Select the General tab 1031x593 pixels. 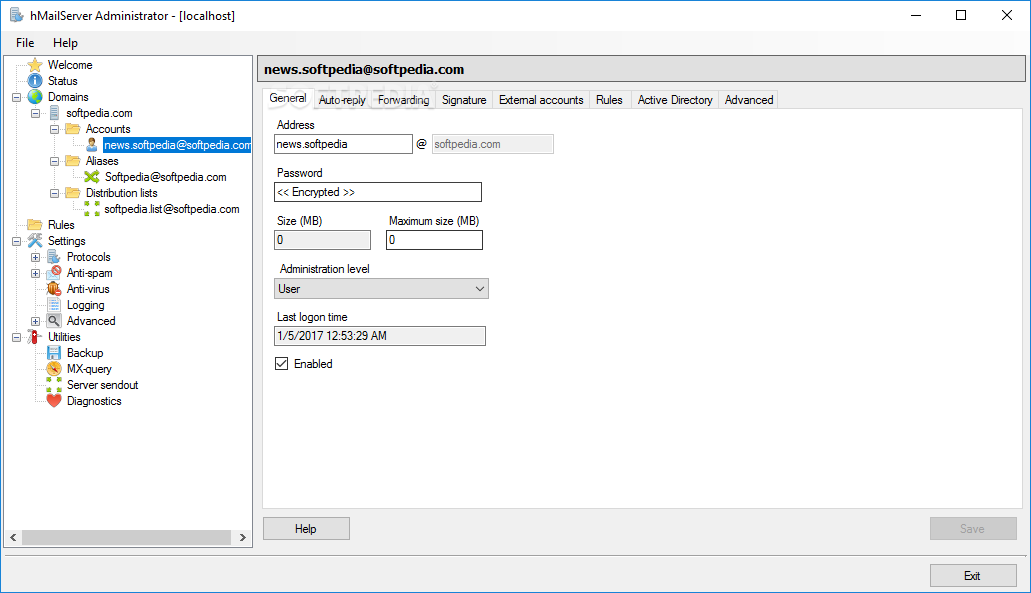[x=287, y=99]
